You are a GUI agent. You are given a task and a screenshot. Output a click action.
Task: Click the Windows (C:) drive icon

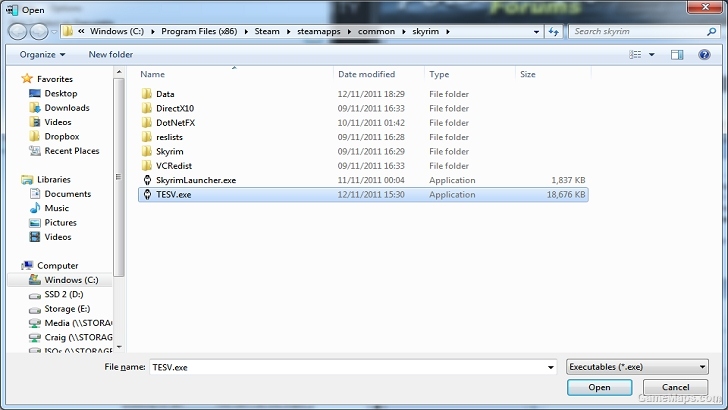tap(34, 280)
